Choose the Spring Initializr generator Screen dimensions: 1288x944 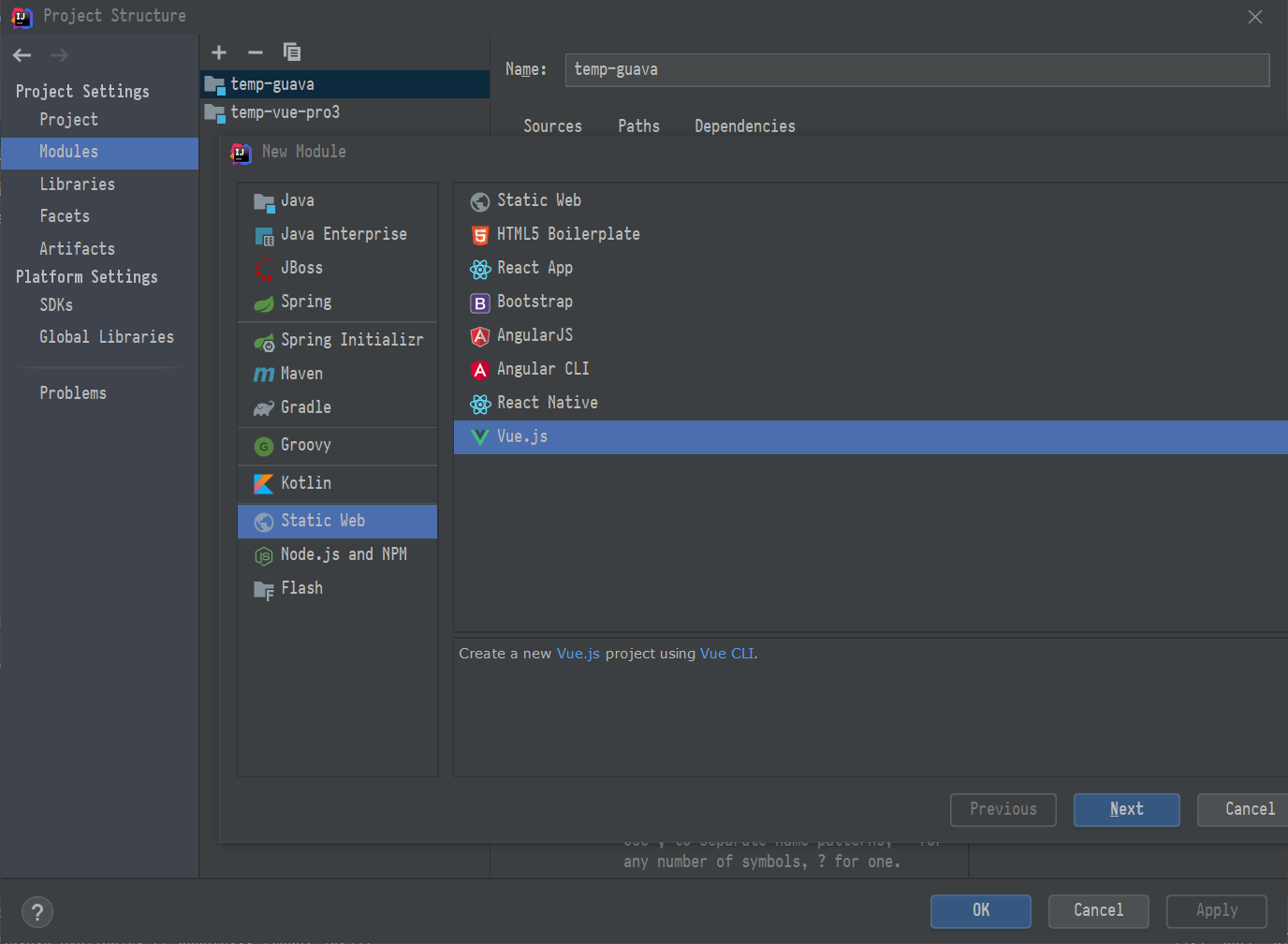(337, 341)
